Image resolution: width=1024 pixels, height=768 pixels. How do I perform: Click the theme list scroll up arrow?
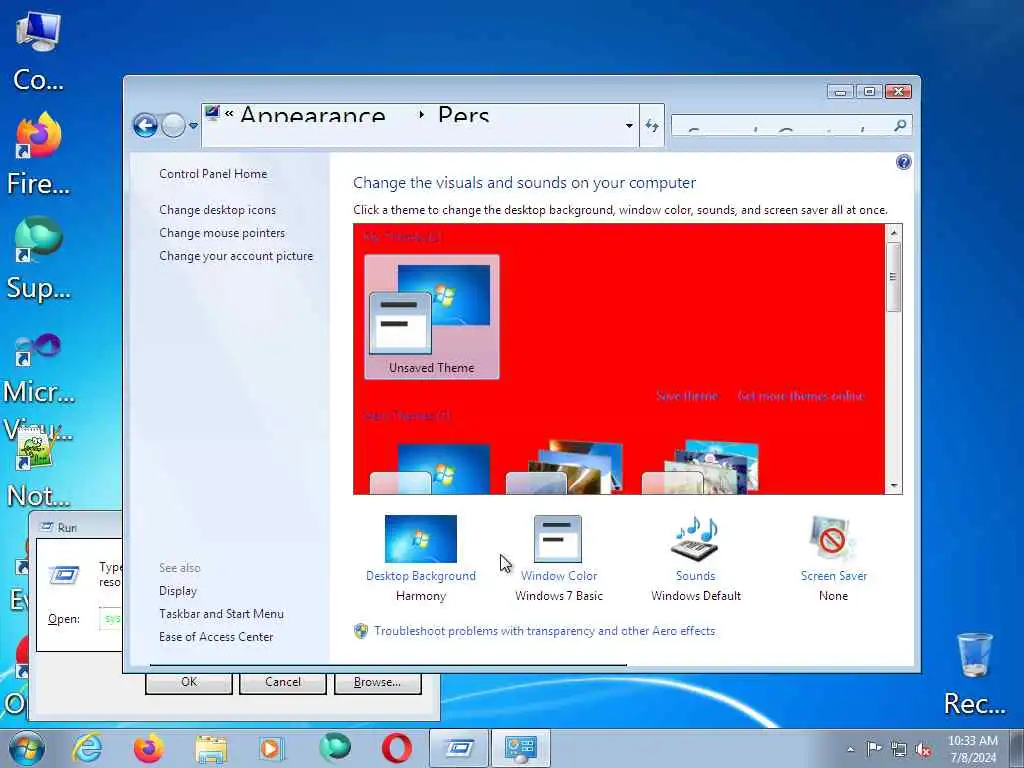[x=893, y=232]
